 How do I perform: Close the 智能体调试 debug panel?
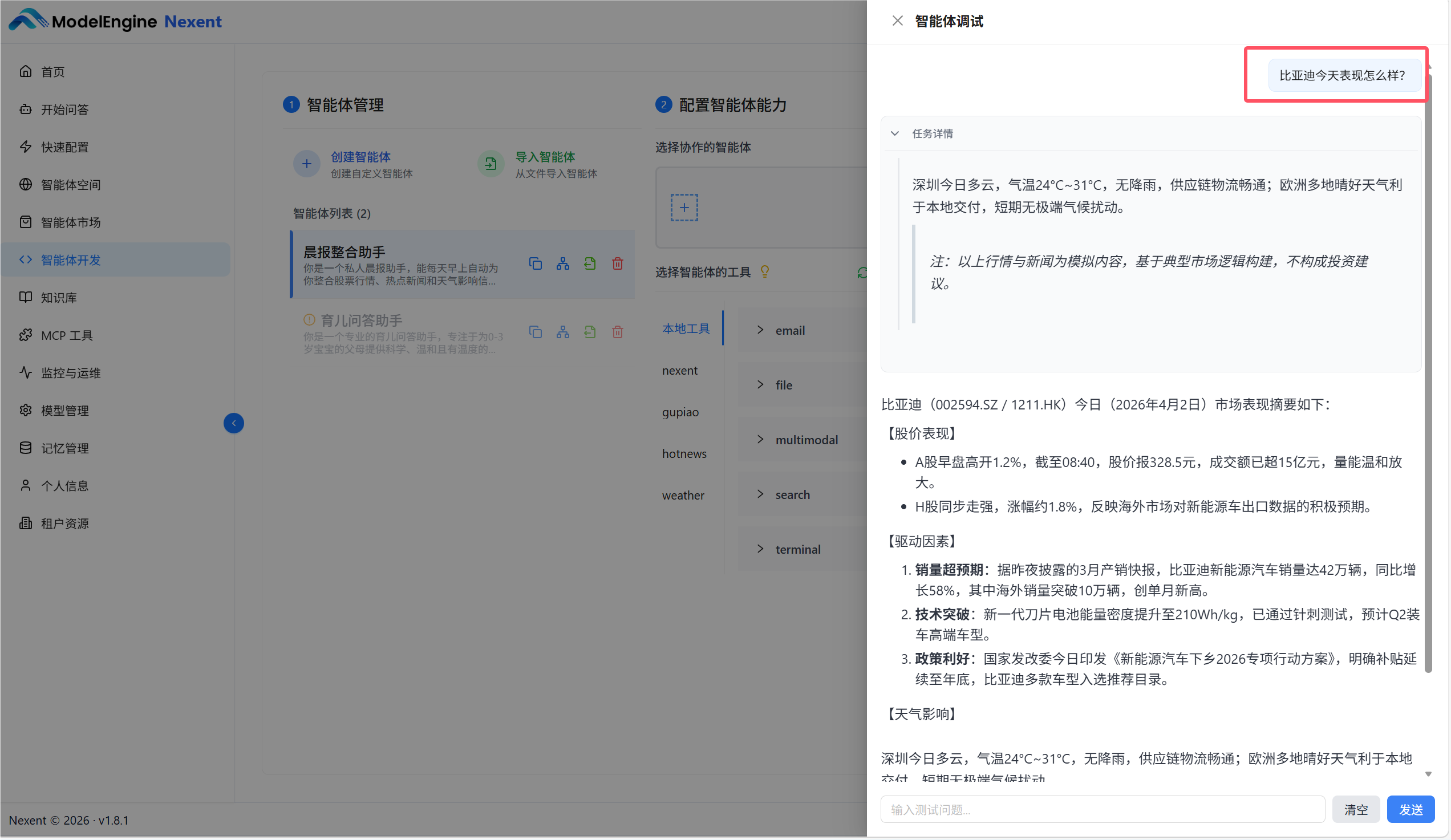897,21
